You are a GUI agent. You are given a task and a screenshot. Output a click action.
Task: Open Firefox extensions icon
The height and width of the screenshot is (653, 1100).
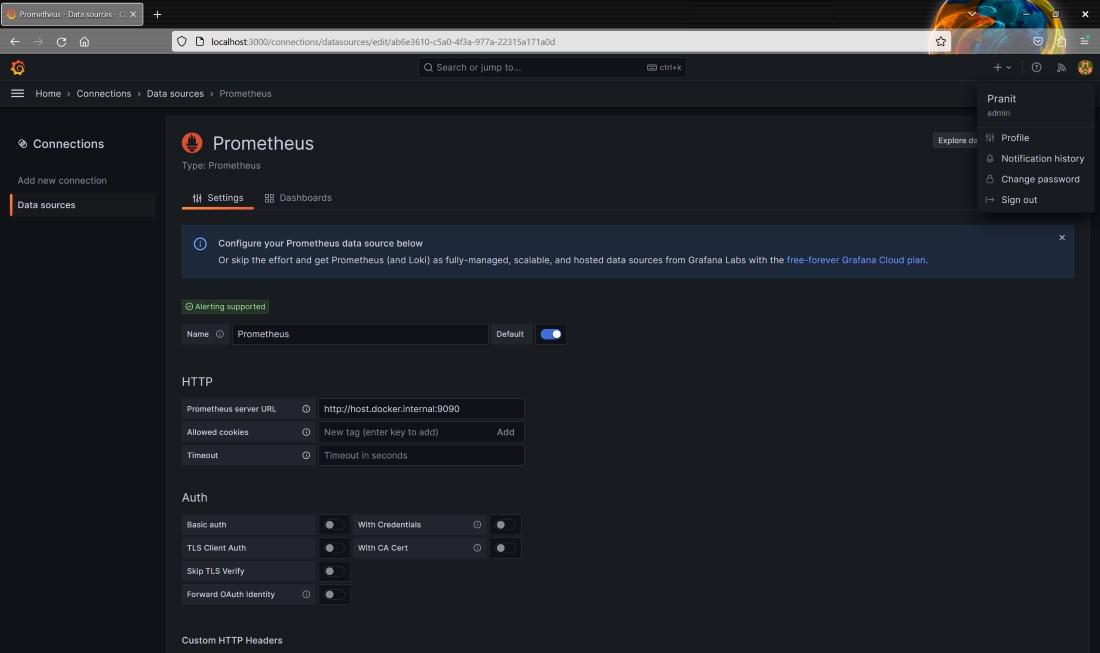pyautogui.click(x=1061, y=41)
